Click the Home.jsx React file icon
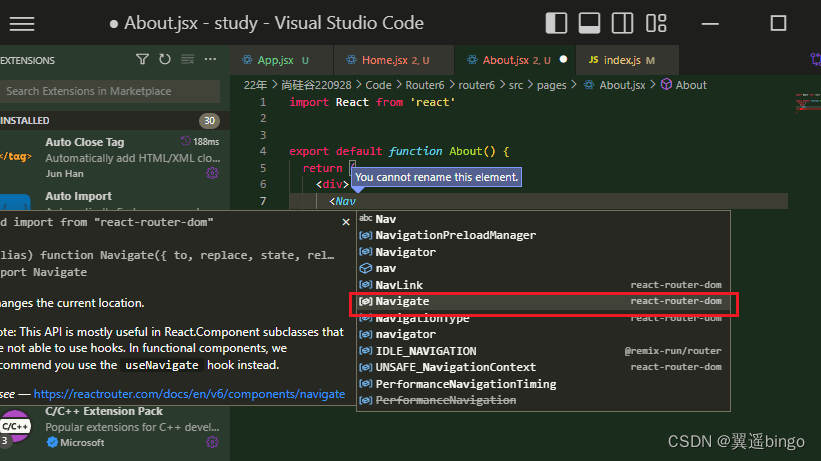This screenshot has width=821, height=461. [x=351, y=60]
